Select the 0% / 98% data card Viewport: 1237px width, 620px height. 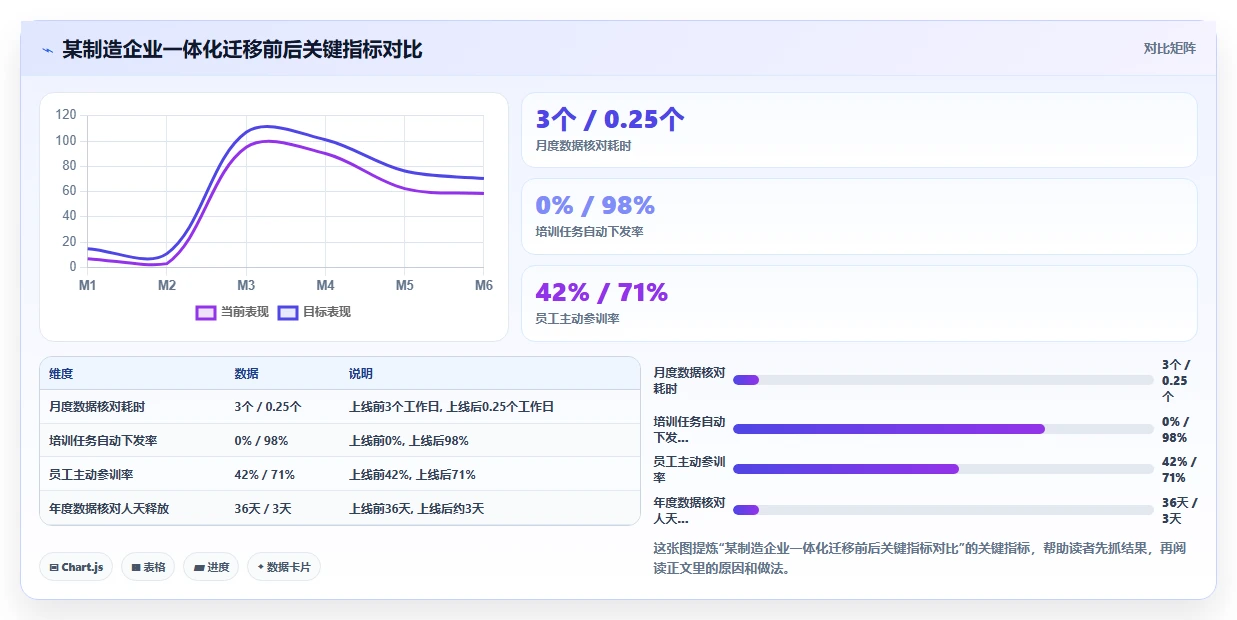(x=859, y=217)
